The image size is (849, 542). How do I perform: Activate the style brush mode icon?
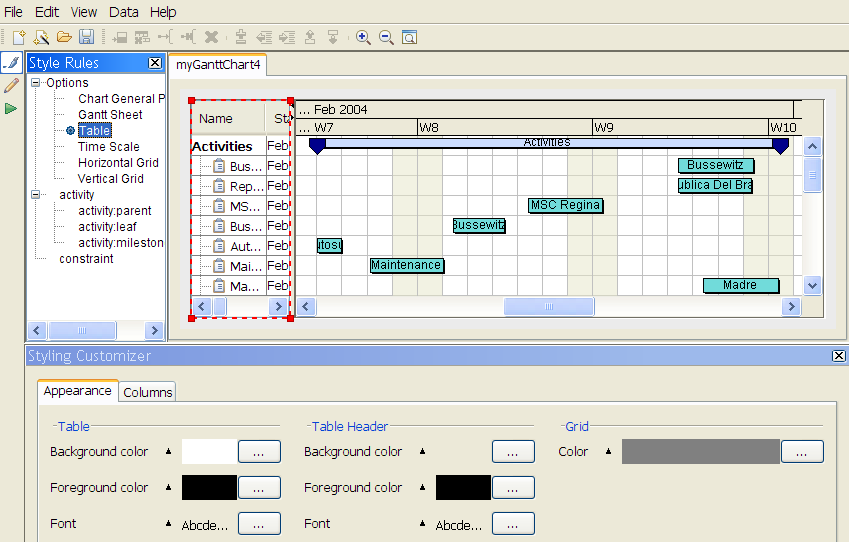coord(12,63)
